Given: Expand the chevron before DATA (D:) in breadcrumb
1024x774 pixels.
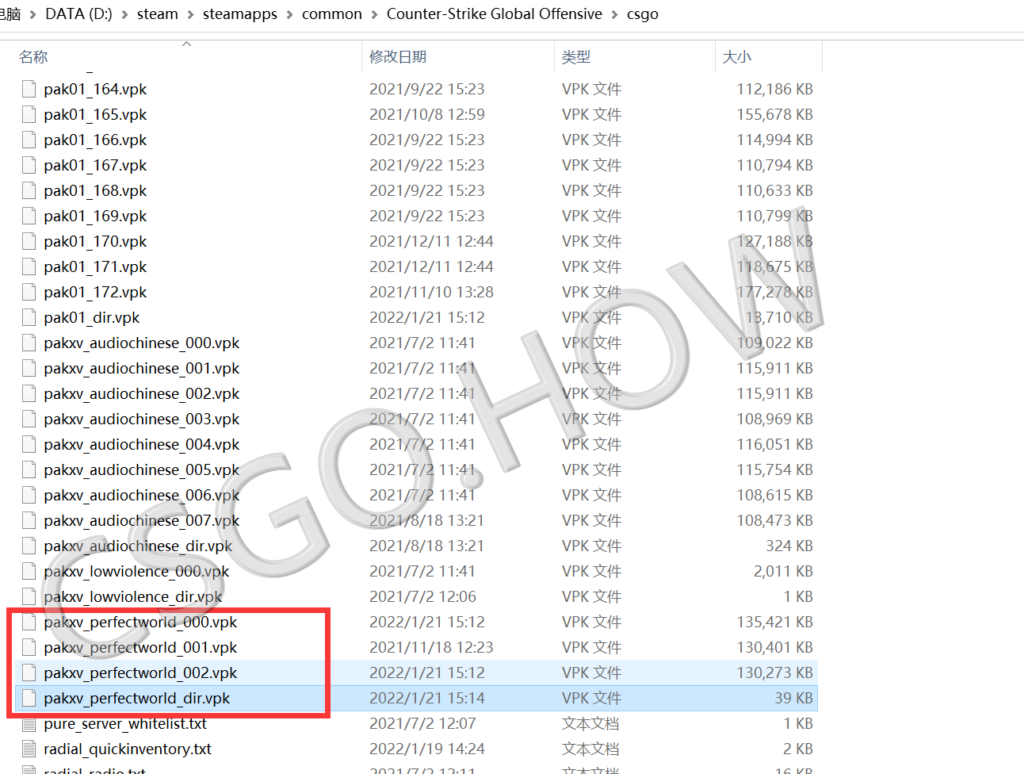Looking at the screenshot, I should pyautogui.click(x=33, y=14).
